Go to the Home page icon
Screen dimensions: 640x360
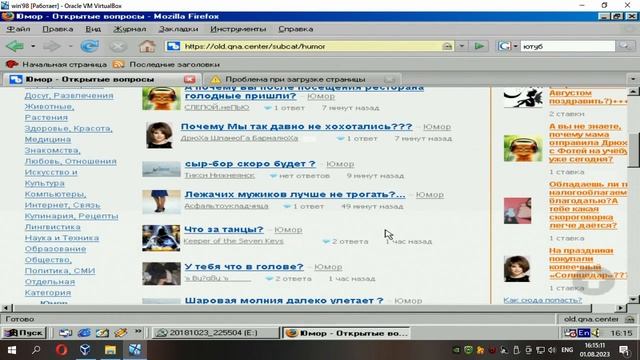point(147,46)
